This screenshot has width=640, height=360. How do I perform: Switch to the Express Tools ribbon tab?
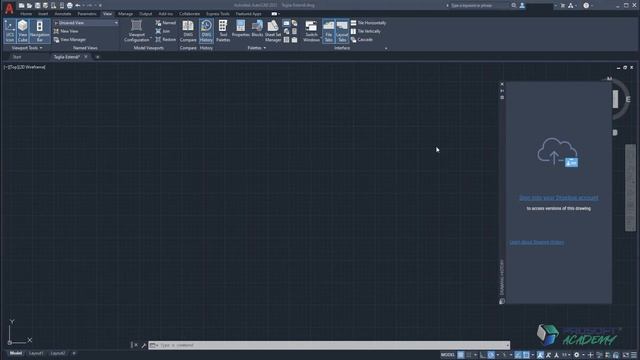pos(218,14)
